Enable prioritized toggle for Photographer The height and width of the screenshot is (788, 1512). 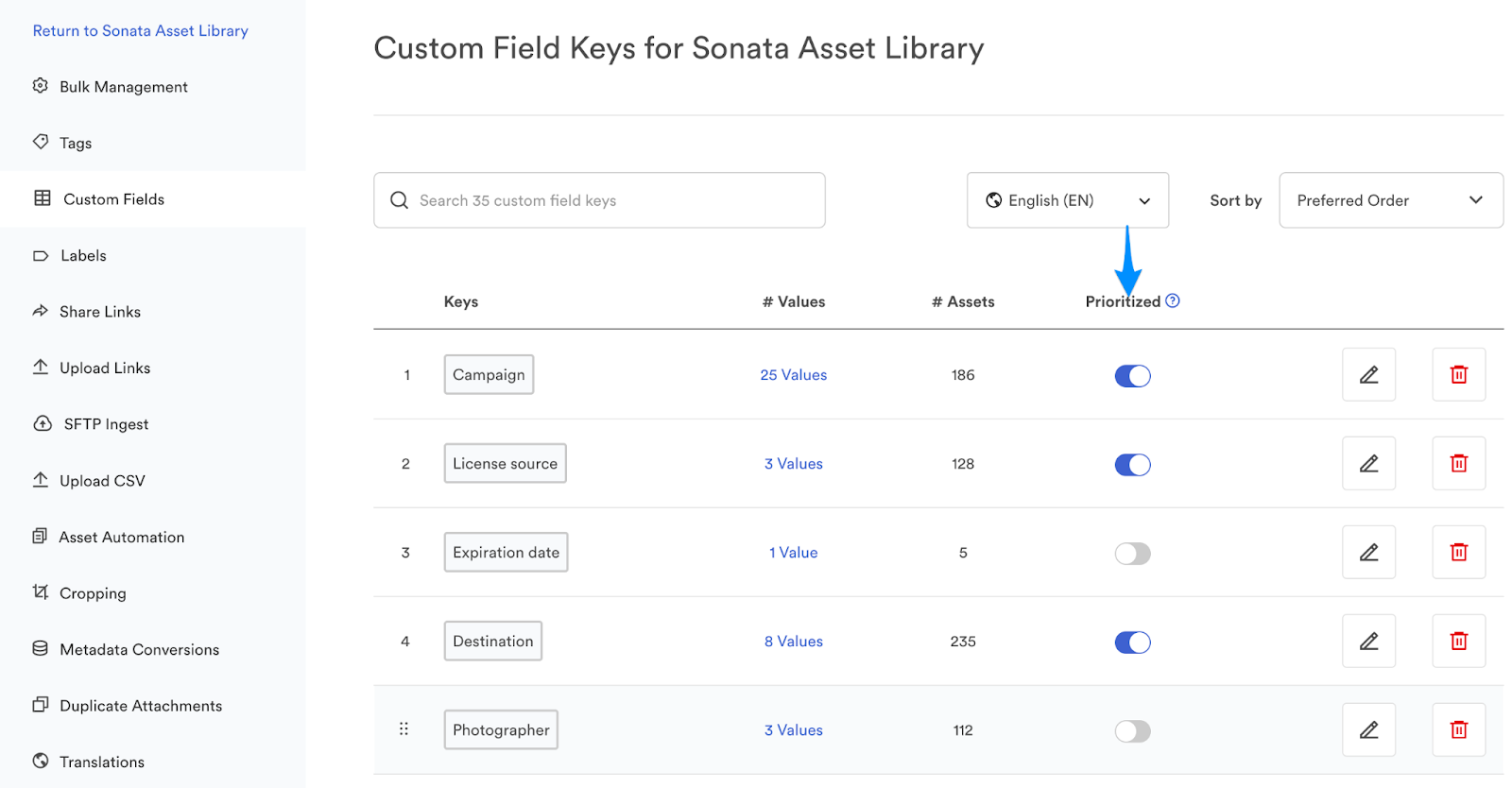click(1132, 731)
